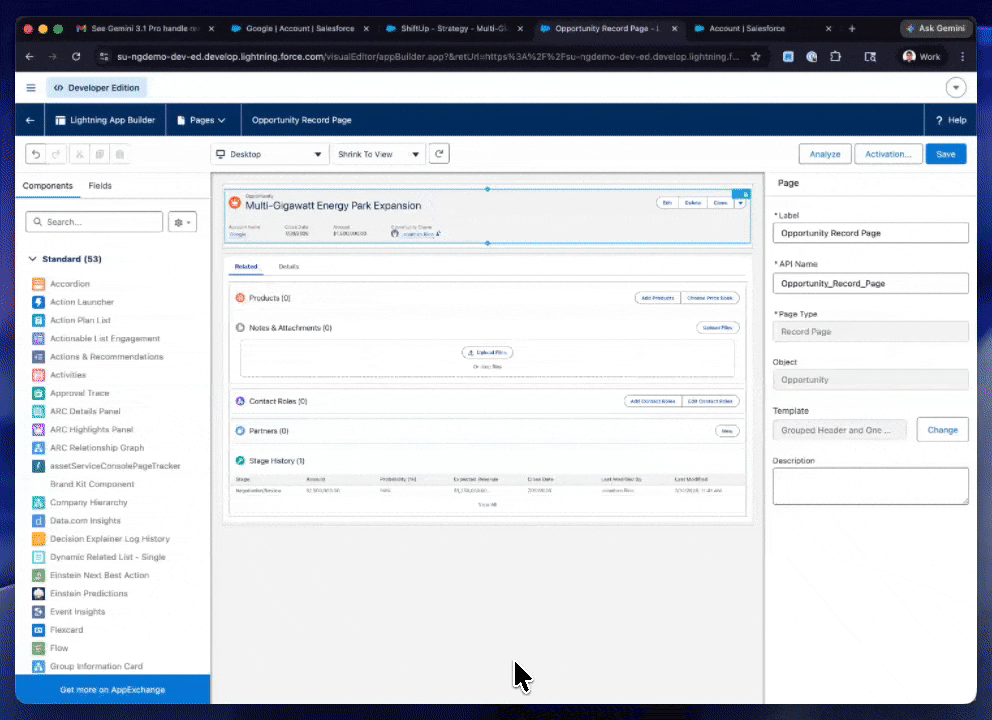Click the Accordion component icon

click(38, 284)
